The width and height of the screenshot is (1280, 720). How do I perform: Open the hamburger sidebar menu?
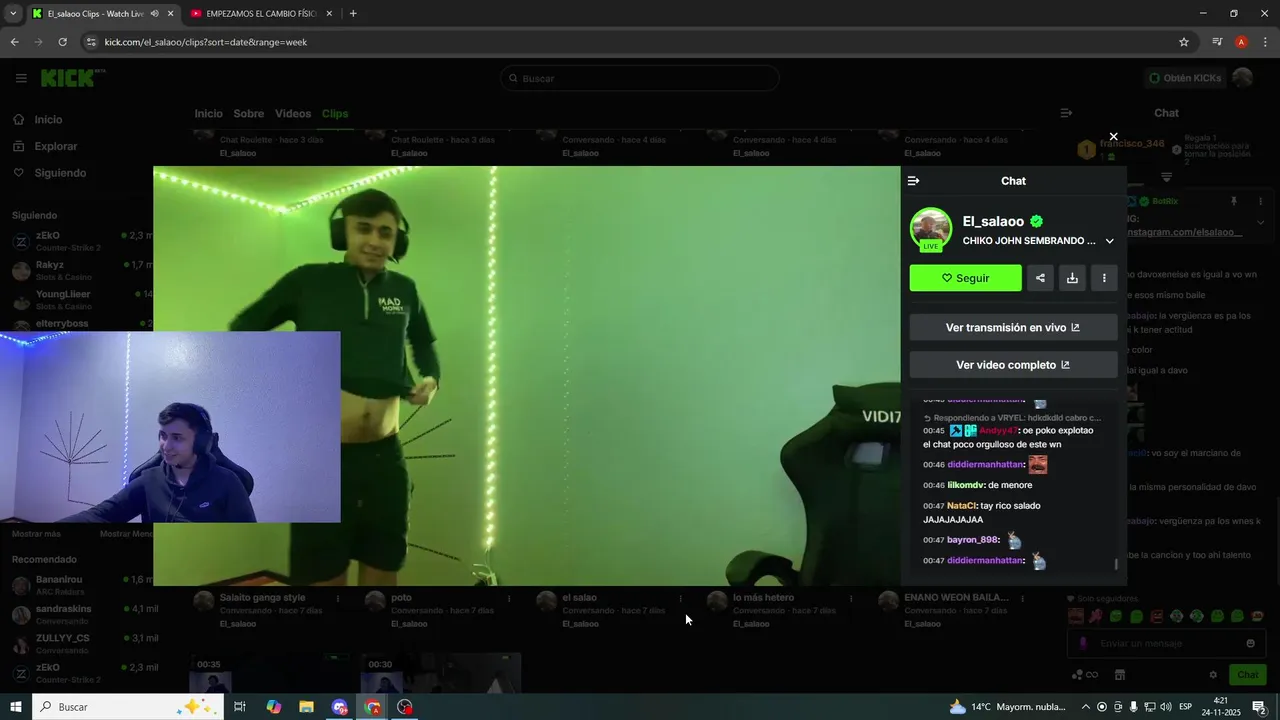point(21,78)
